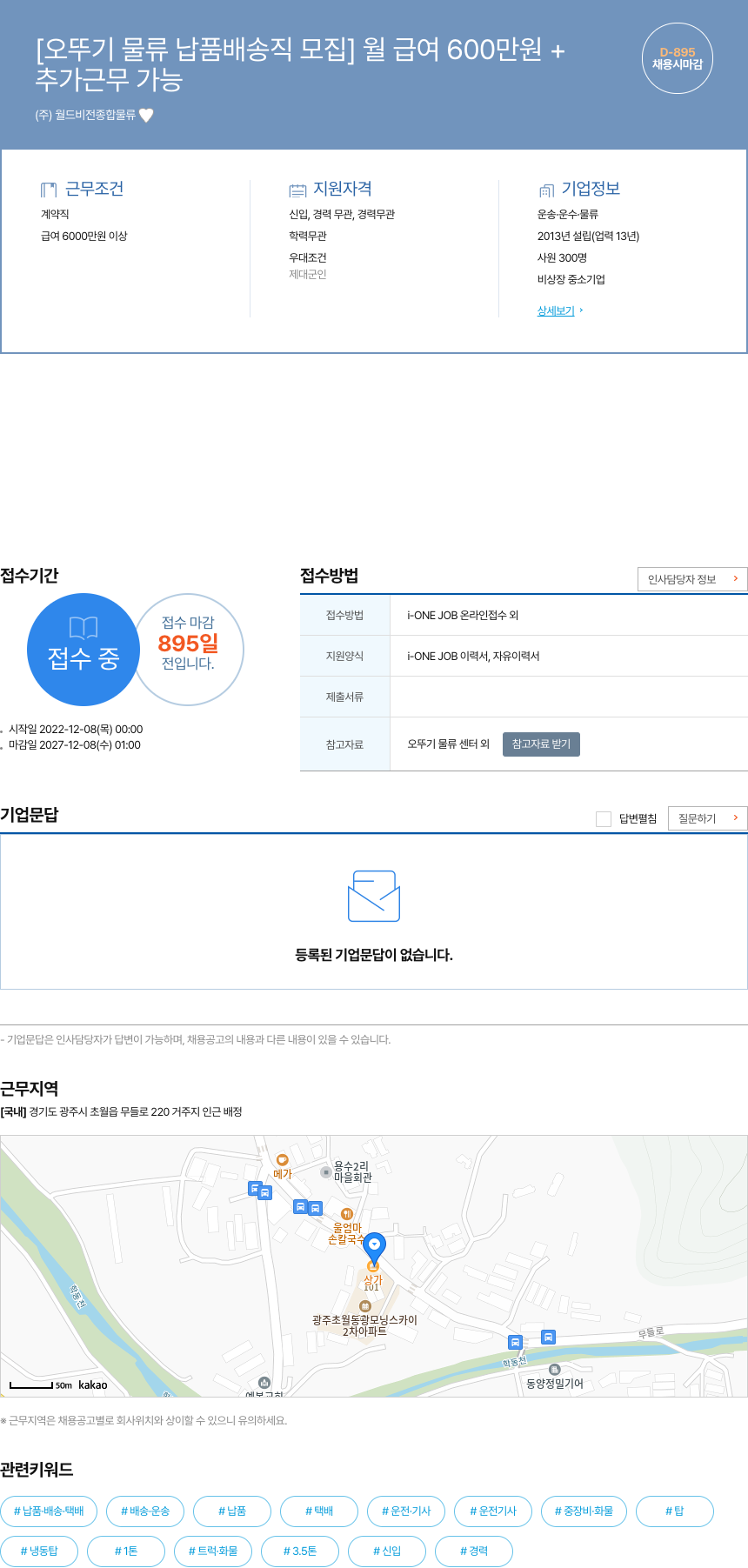
Task: Select keyword tag #1톤
Action: click(x=126, y=1551)
